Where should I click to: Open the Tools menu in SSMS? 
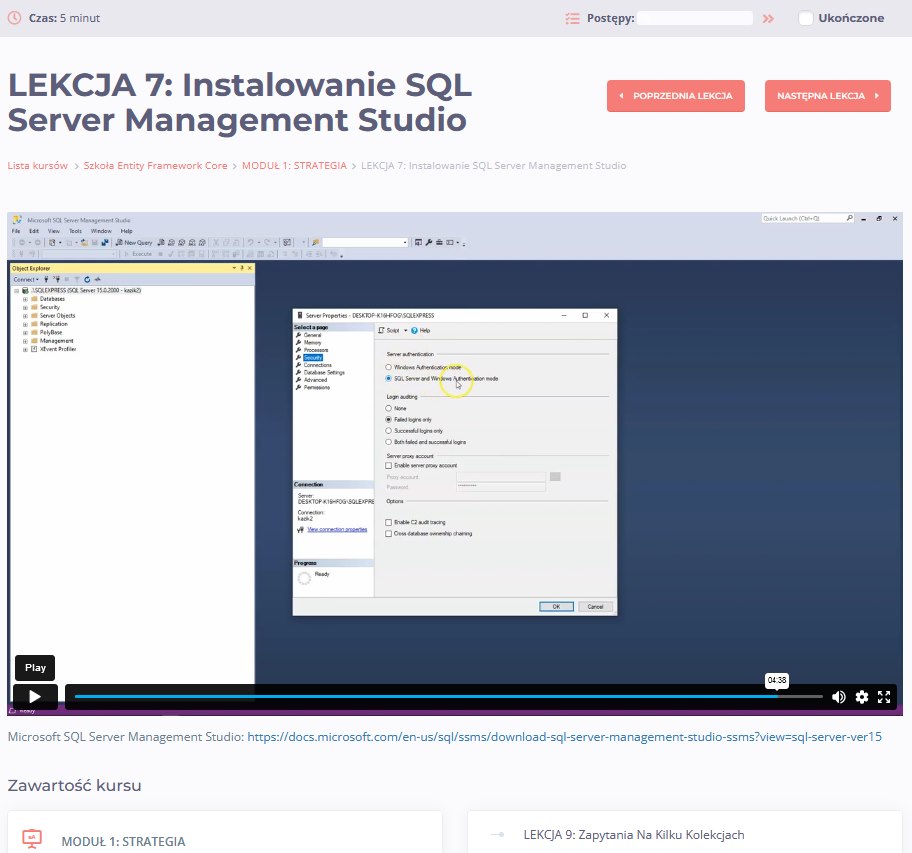[x=76, y=231]
